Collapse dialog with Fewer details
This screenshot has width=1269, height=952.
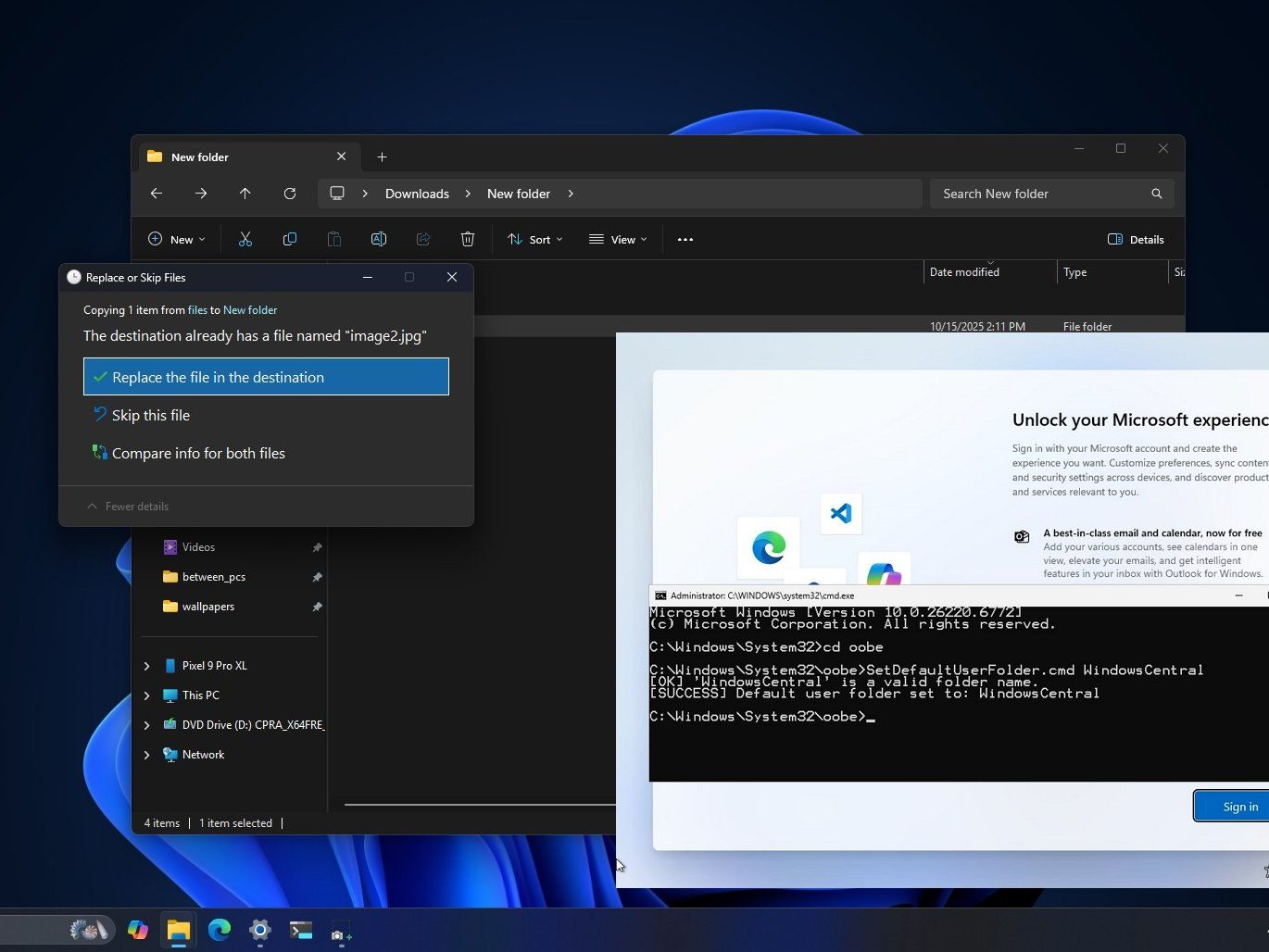pyautogui.click(x=128, y=507)
